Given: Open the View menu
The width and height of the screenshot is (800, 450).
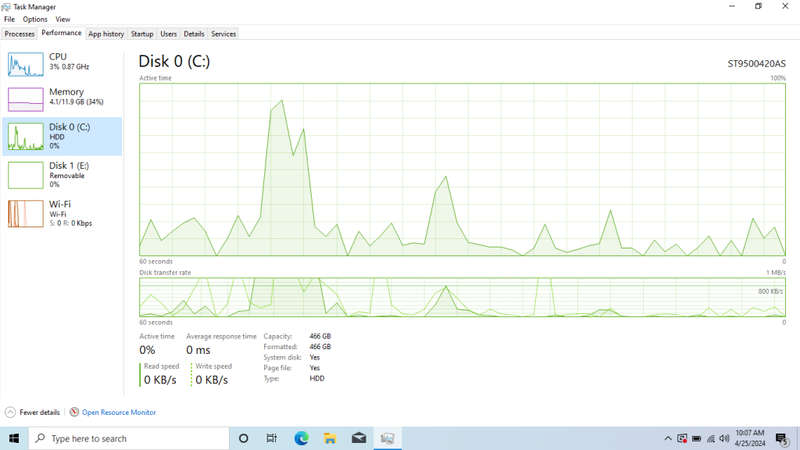Looking at the screenshot, I should pyautogui.click(x=63, y=19).
